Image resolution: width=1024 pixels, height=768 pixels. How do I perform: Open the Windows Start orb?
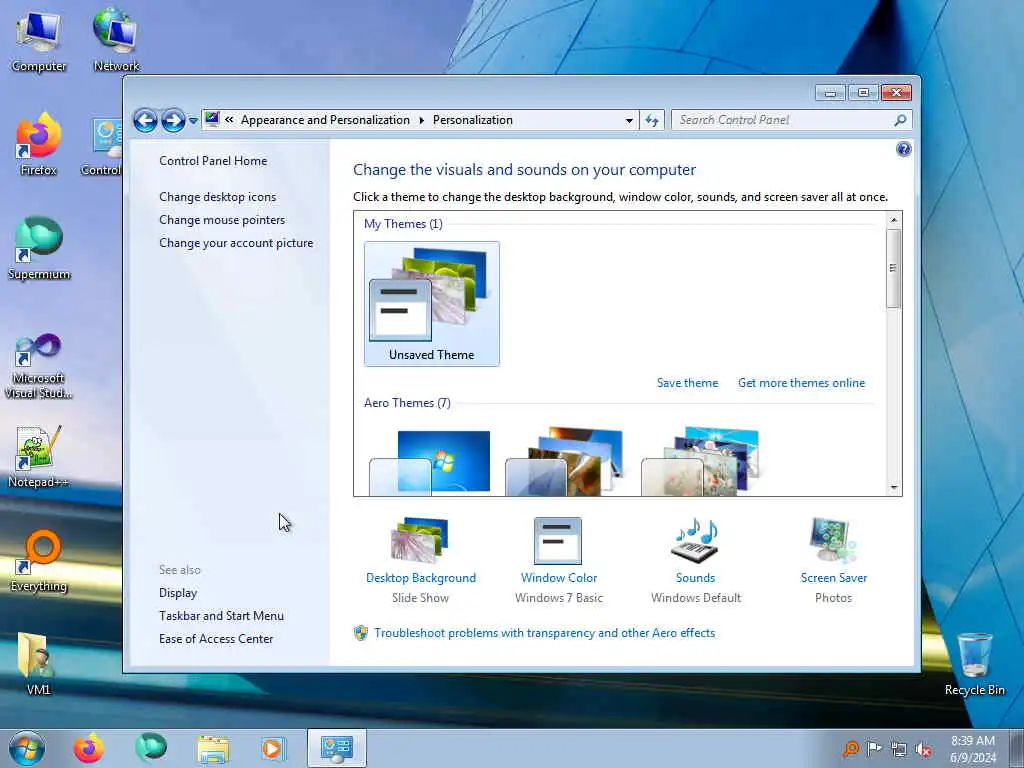click(x=27, y=748)
